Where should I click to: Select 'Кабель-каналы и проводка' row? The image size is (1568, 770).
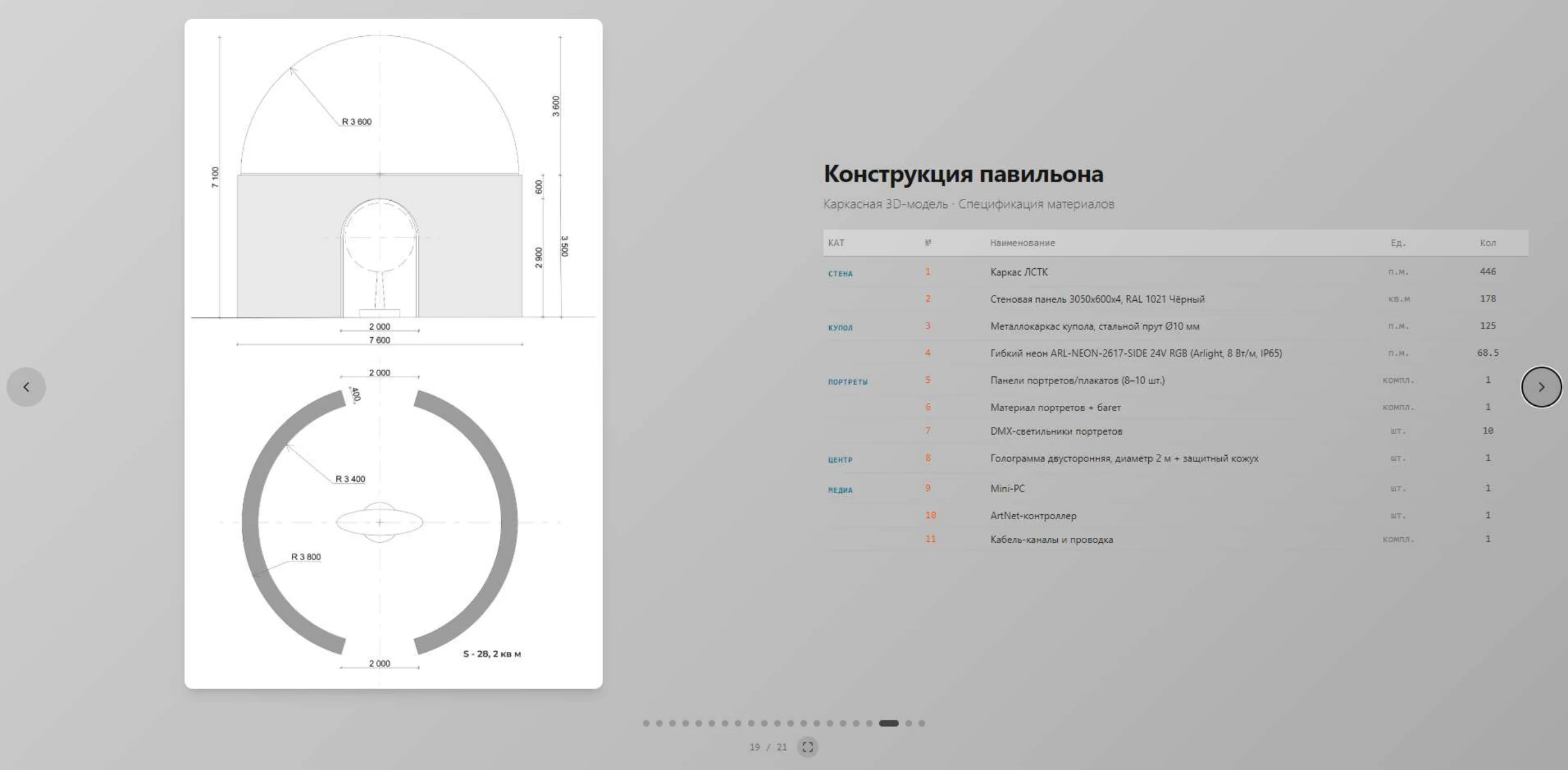[1175, 539]
